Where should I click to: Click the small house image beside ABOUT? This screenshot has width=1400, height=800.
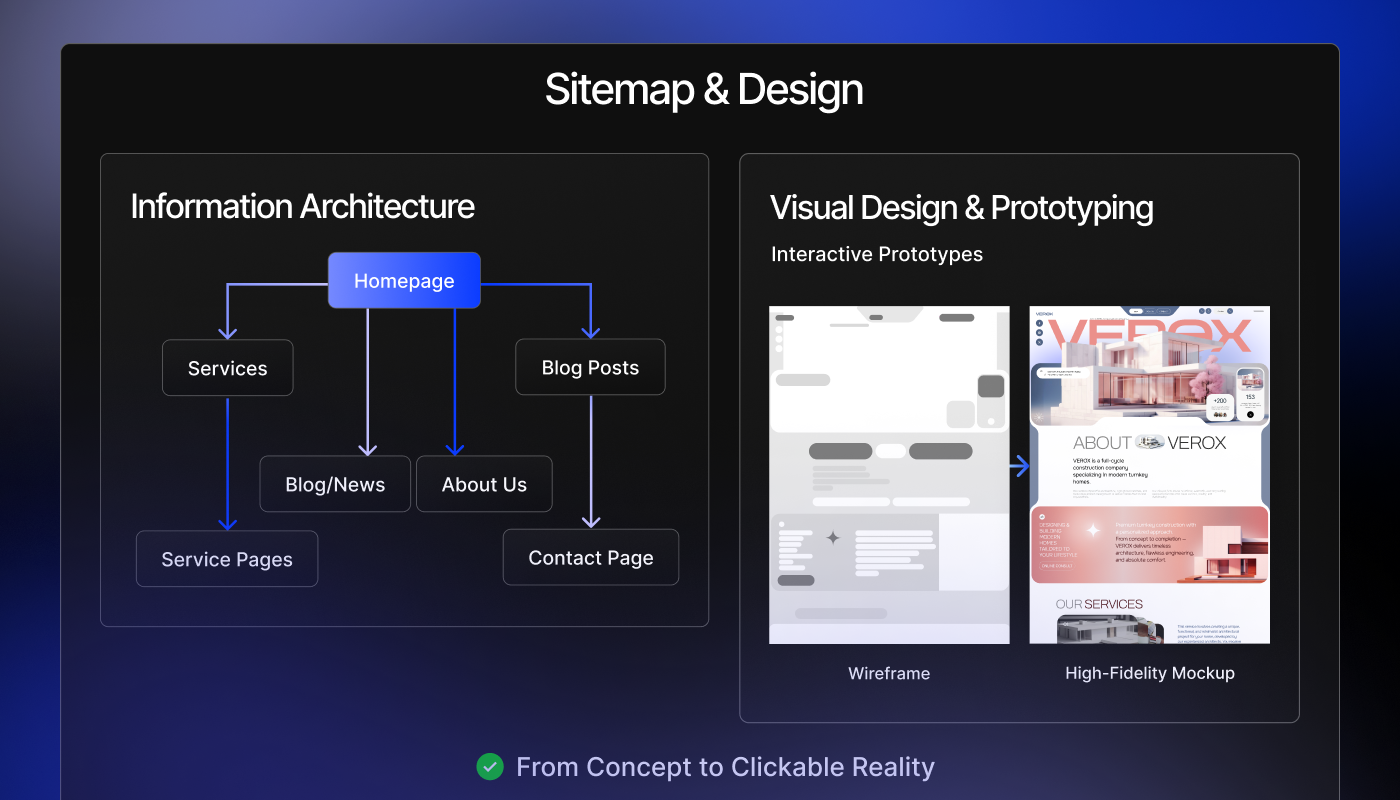point(1150,443)
